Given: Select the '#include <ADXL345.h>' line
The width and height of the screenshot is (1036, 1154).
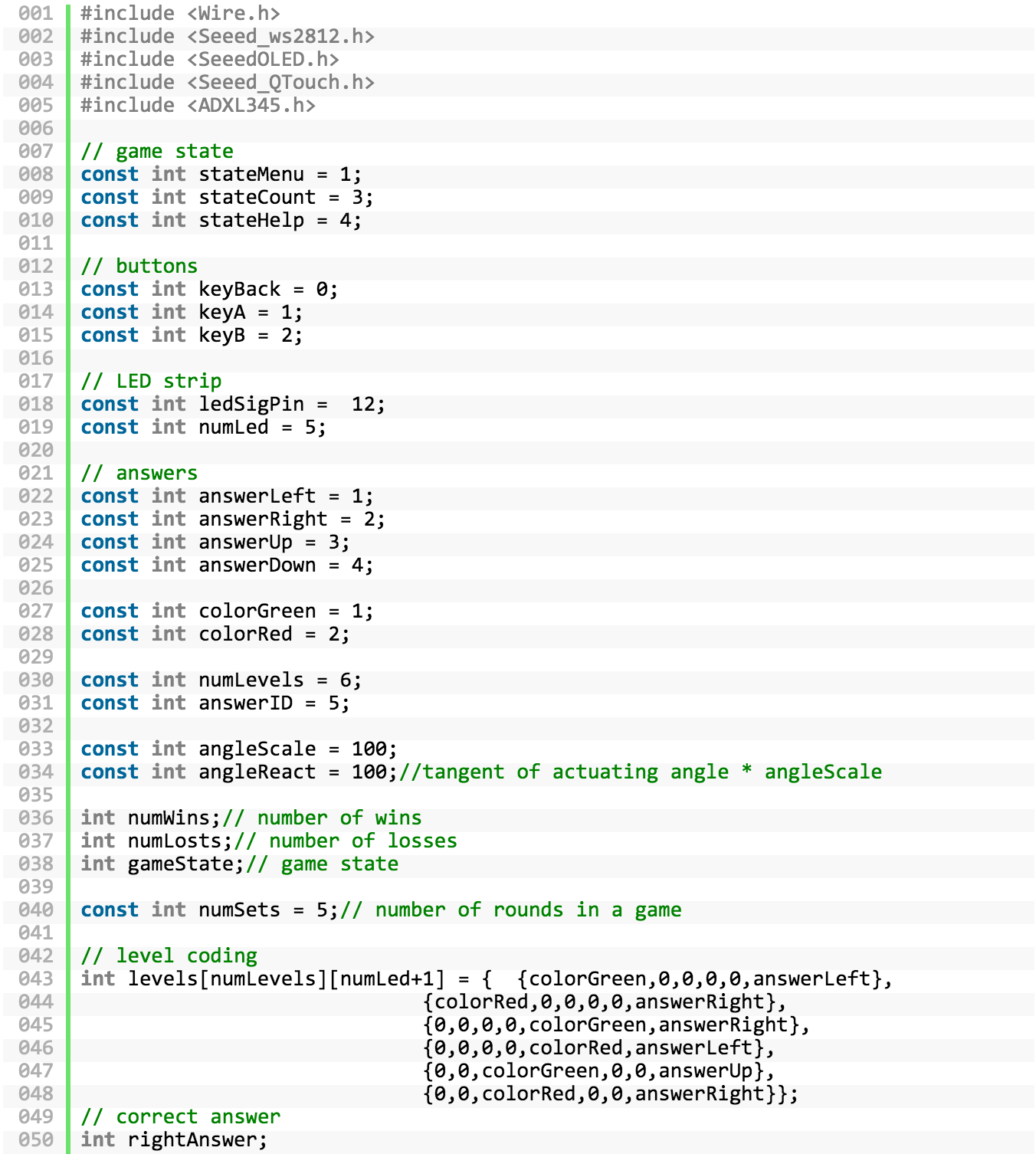Looking at the screenshot, I should click(198, 105).
